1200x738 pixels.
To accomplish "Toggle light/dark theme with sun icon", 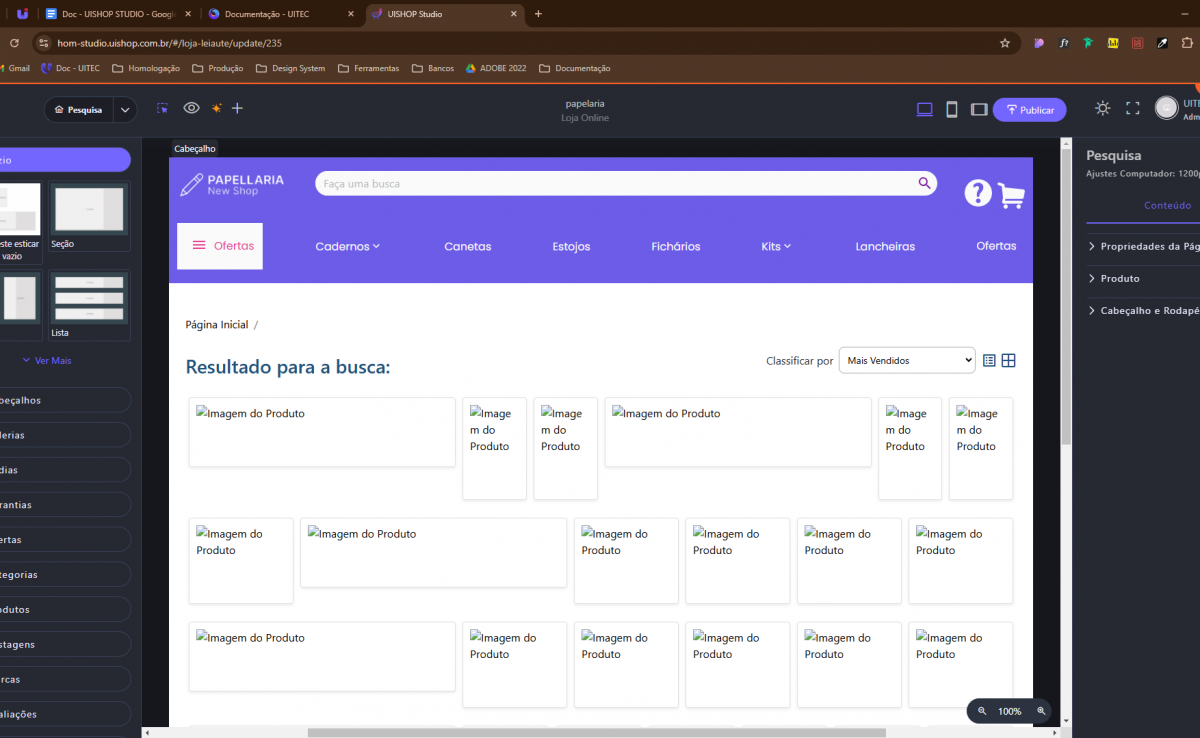I will point(1102,109).
